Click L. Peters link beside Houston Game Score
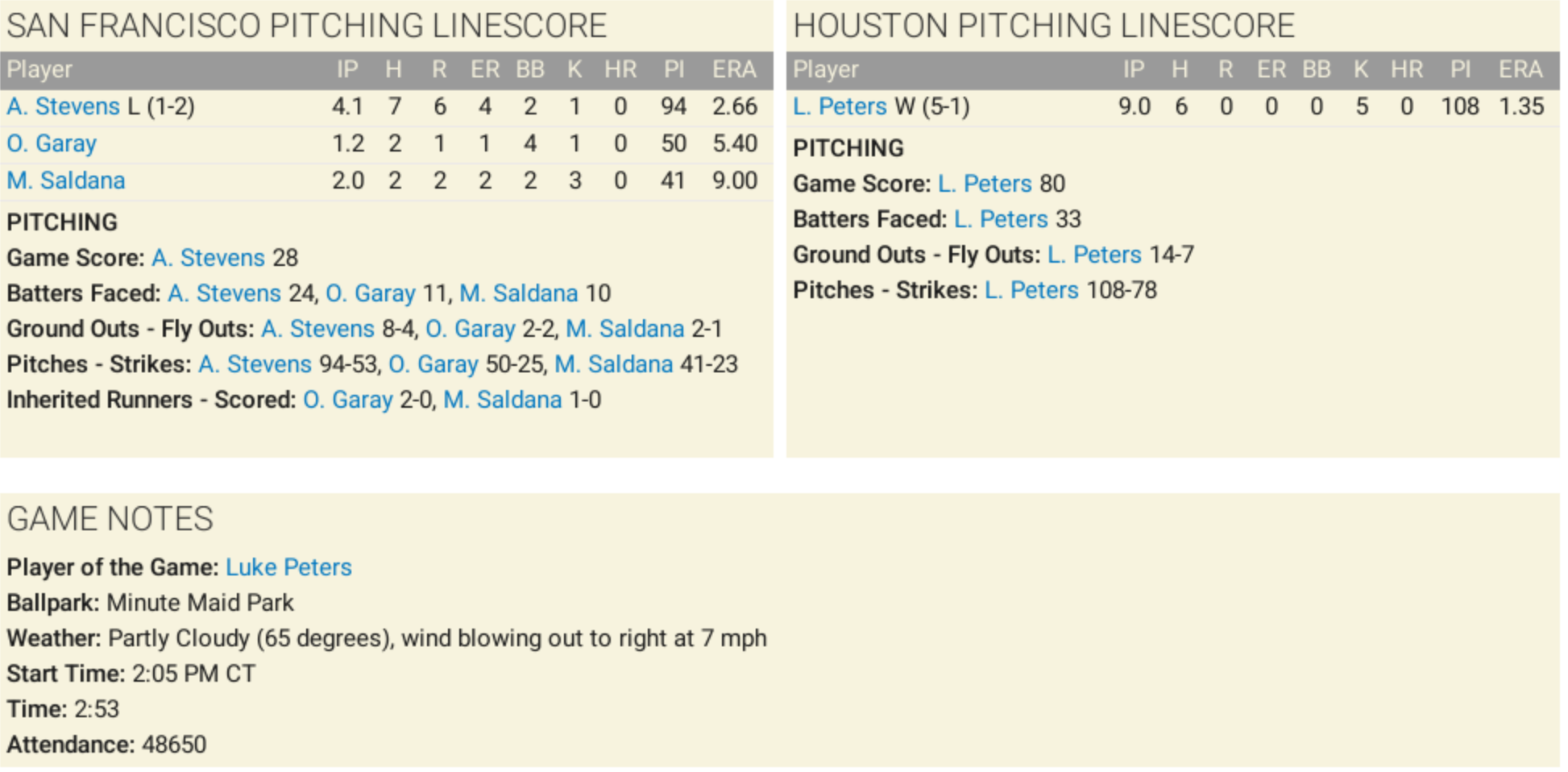 [x=985, y=184]
